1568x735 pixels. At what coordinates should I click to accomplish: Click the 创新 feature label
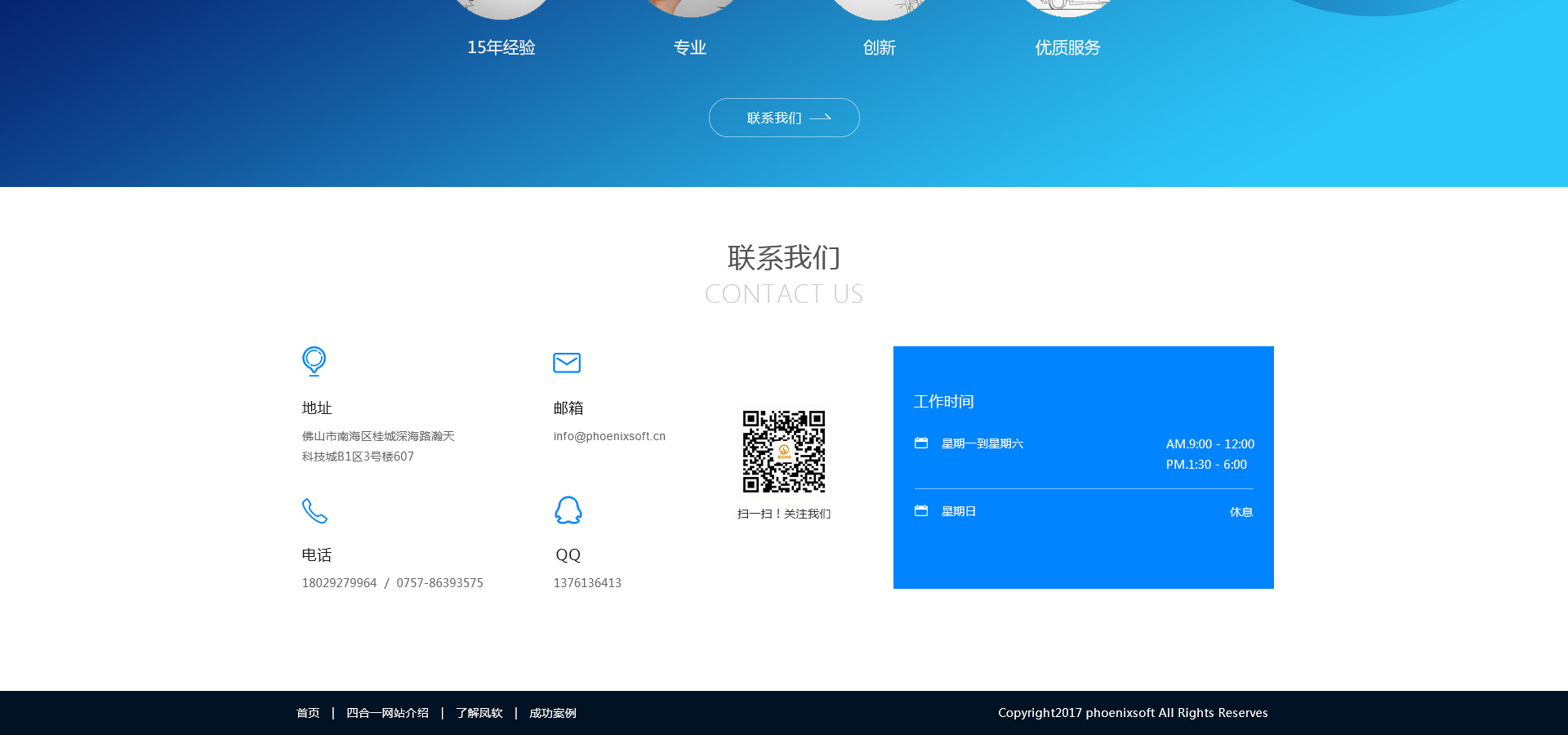click(880, 47)
